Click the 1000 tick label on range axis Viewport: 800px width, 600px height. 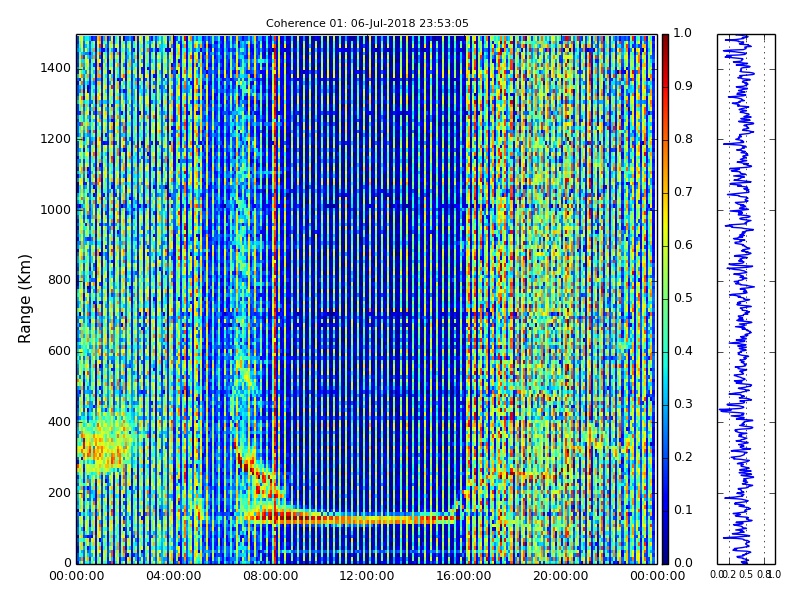click(56, 210)
